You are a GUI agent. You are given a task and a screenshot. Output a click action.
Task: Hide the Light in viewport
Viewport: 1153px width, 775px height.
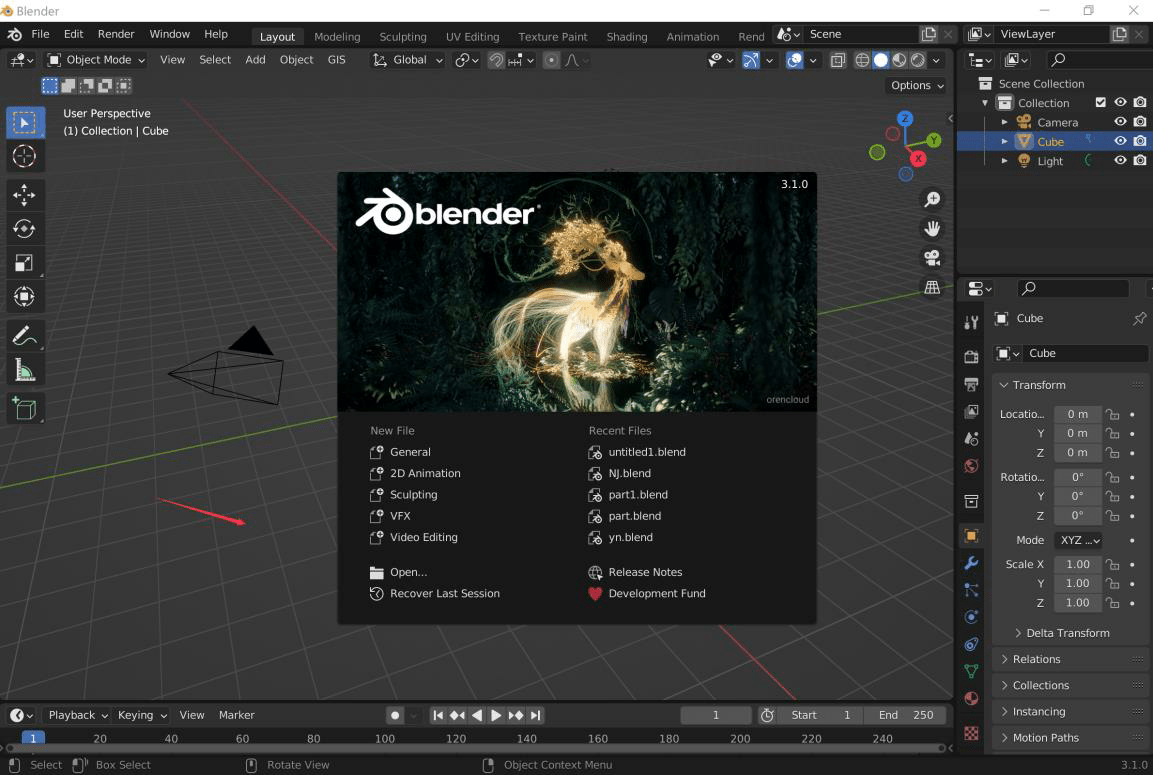1120,160
